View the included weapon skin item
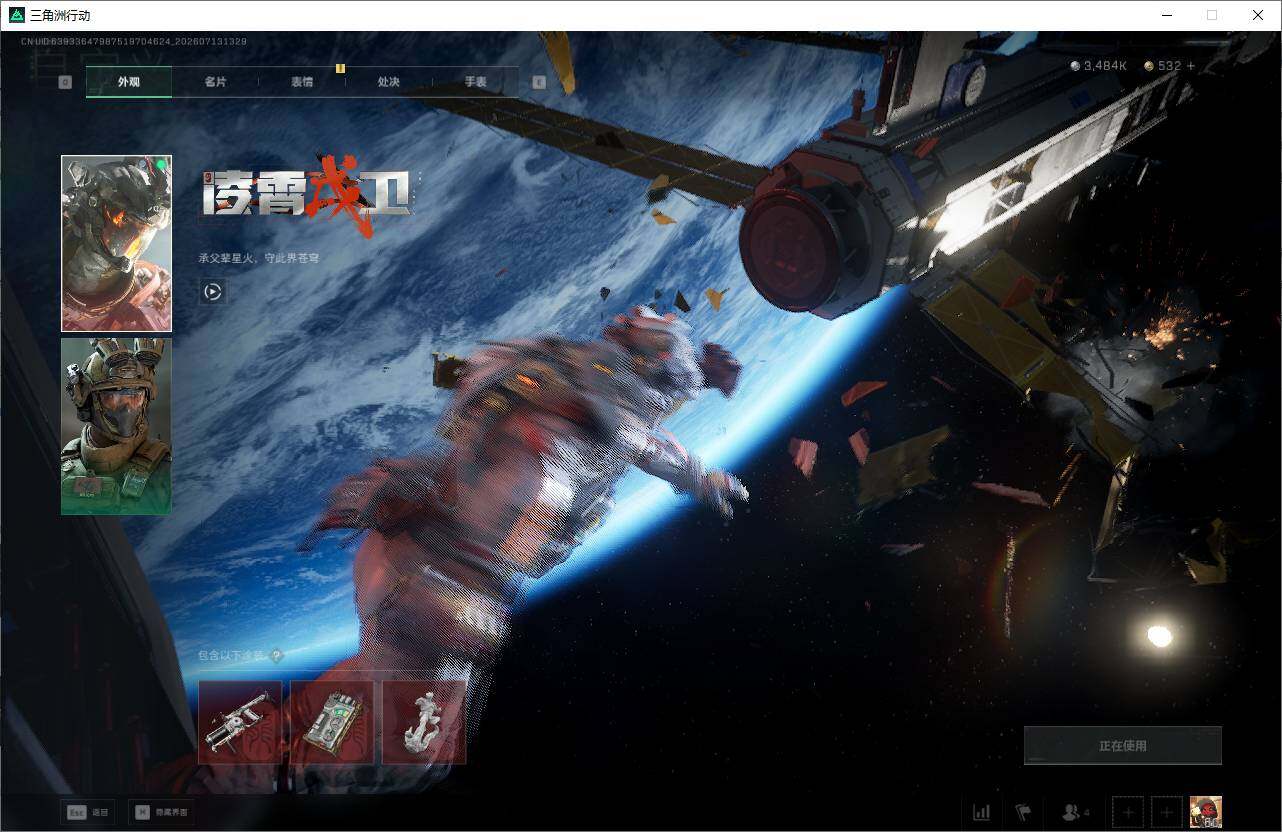The image size is (1282, 832). [x=240, y=722]
